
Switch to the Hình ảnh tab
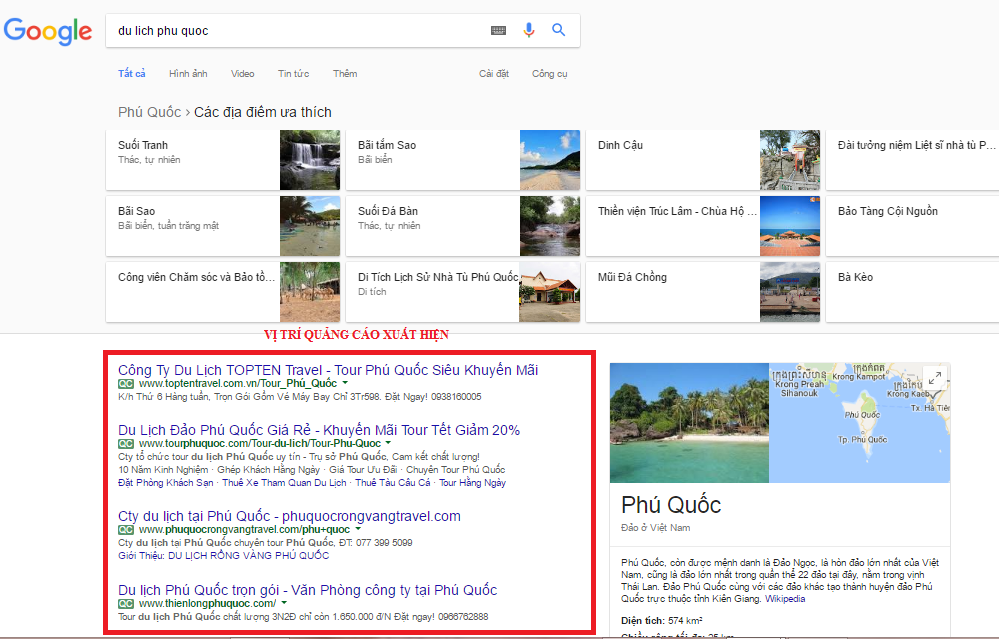click(188, 73)
